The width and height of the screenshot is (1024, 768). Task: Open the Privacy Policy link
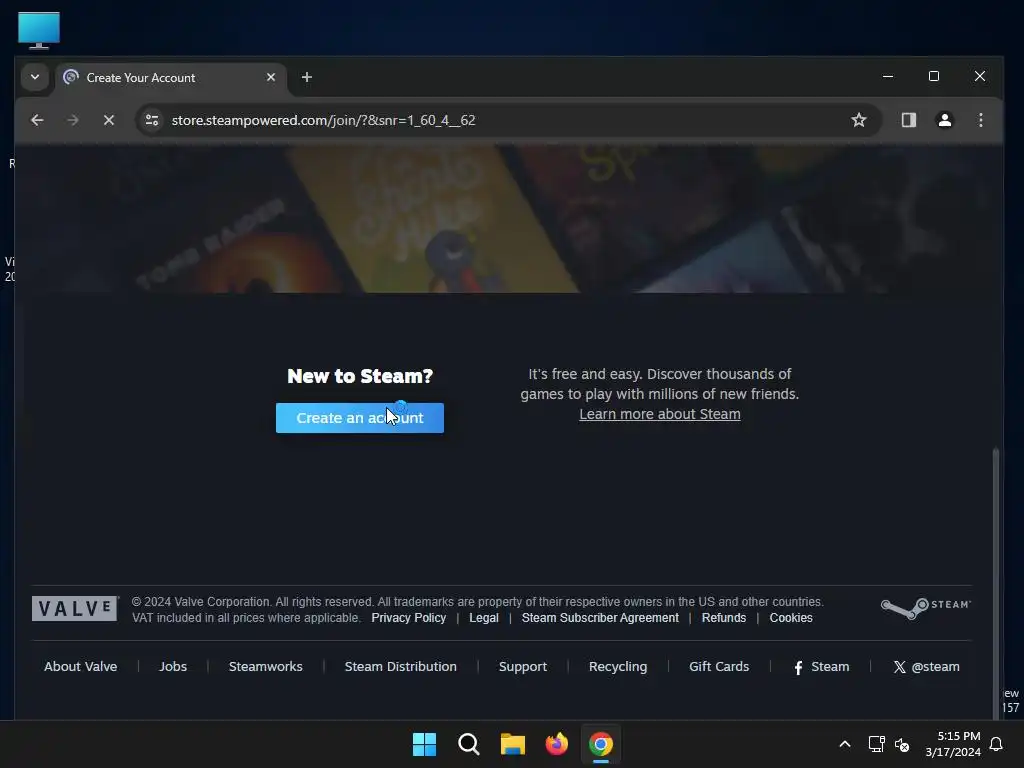409,618
